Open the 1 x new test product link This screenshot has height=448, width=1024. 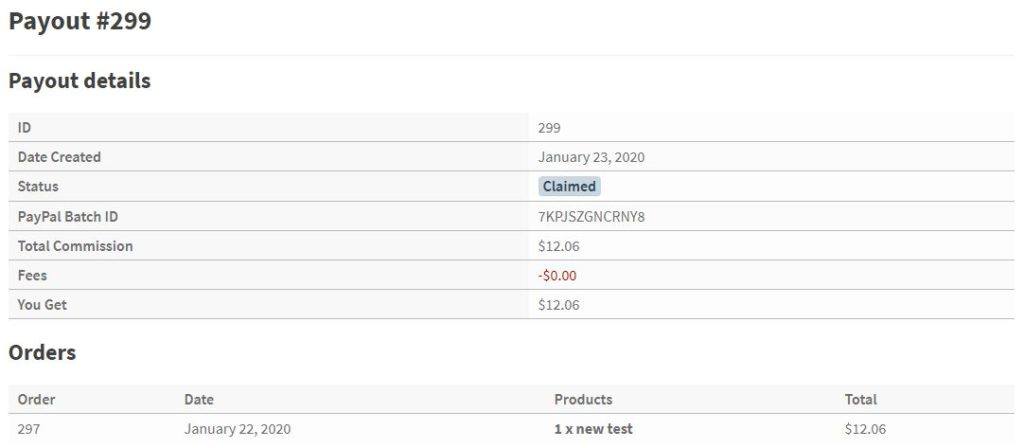click(593, 429)
